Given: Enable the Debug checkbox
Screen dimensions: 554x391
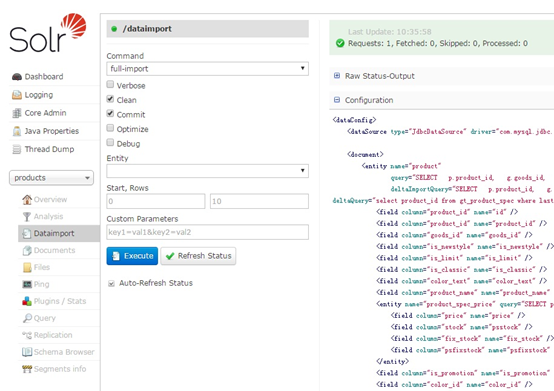Looking at the screenshot, I should 110,142.
